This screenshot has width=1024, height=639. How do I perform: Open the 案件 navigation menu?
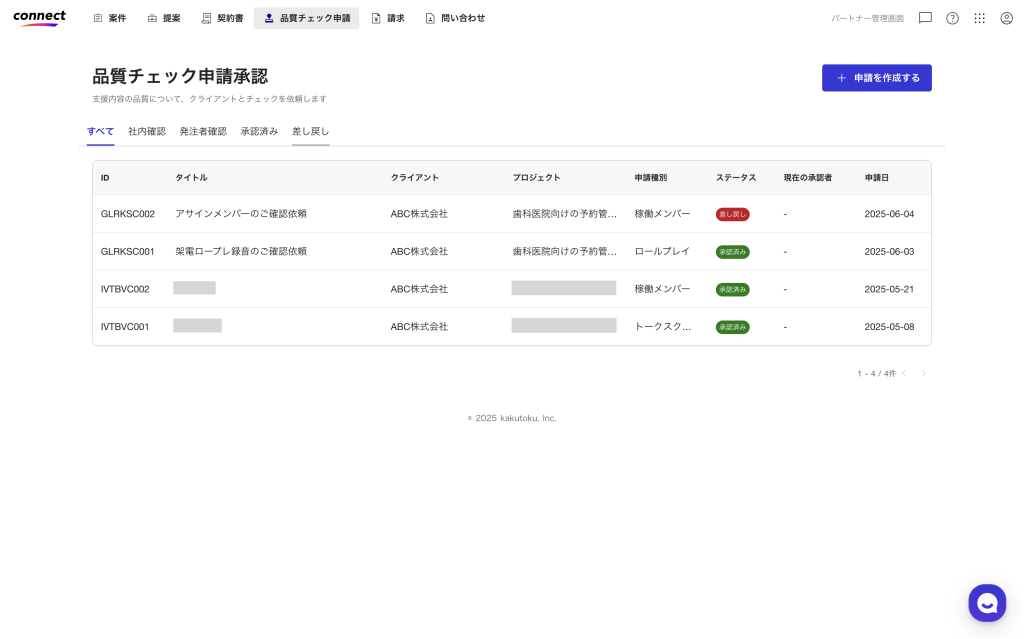(x=110, y=18)
